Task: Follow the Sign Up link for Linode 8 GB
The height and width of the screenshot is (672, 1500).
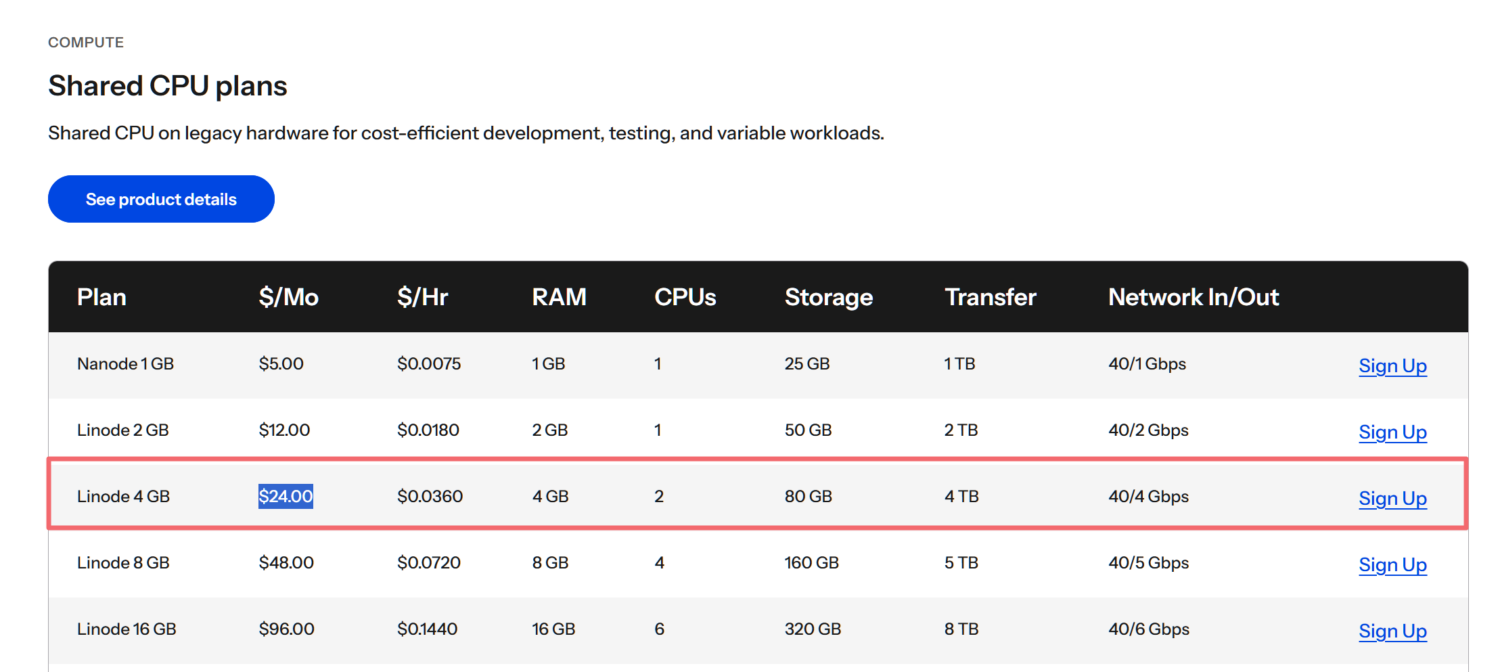Action: pyautogui.click(x=1392, y=564)
